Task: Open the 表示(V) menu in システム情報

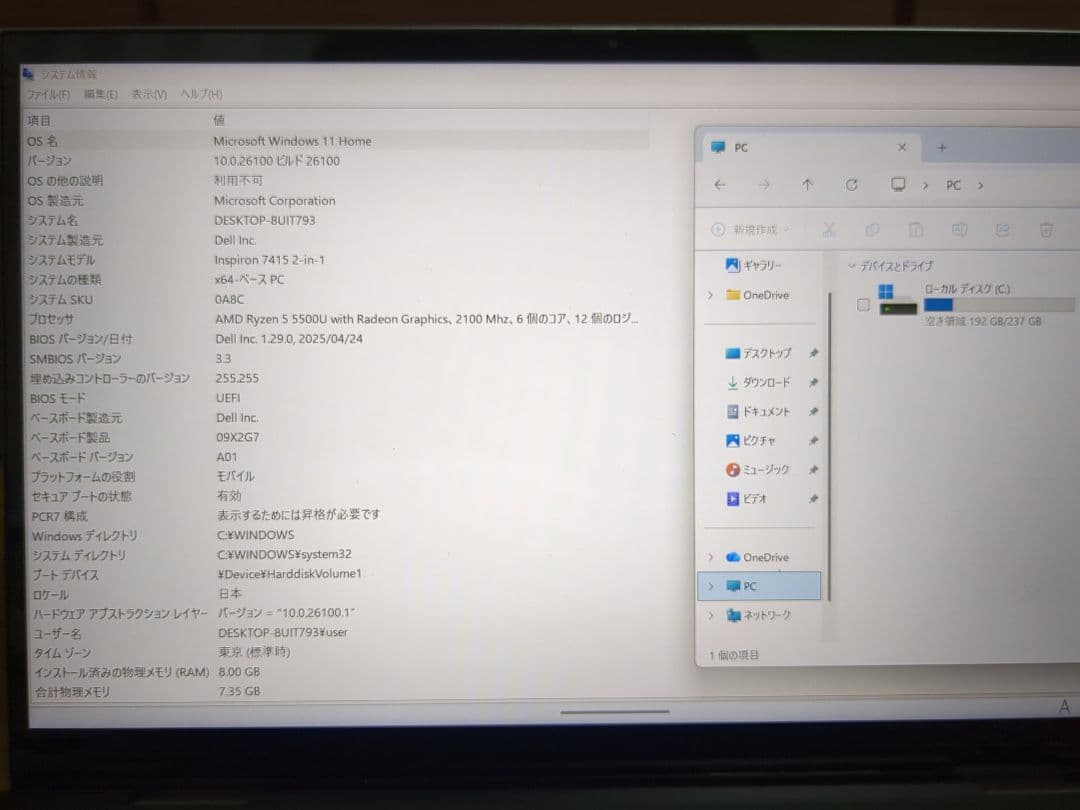Action: pos(148,94)
